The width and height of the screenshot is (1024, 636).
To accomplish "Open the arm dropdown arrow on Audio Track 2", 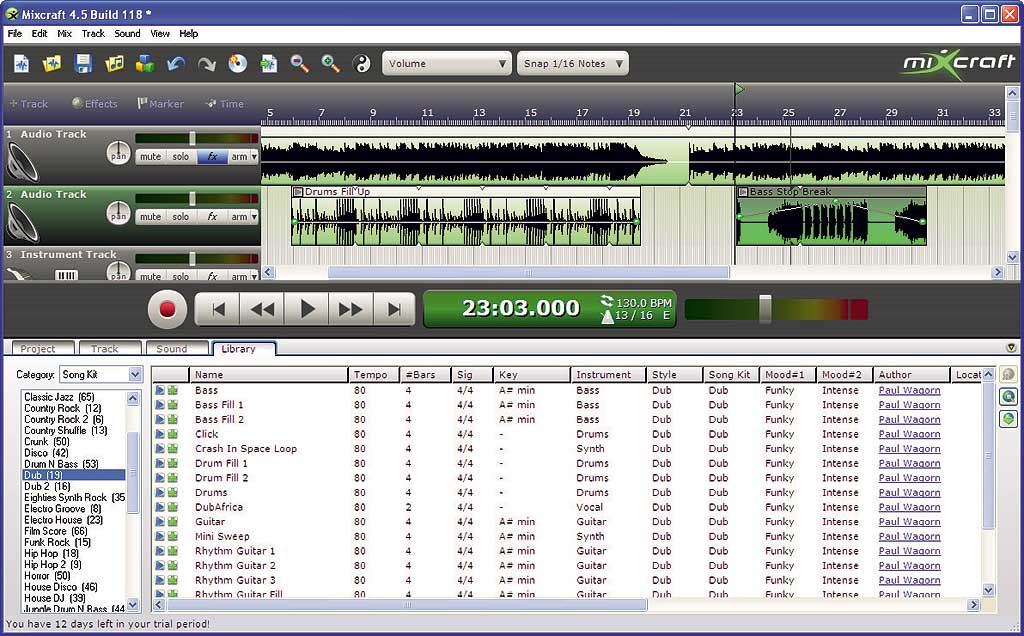I will click(255, 217).
